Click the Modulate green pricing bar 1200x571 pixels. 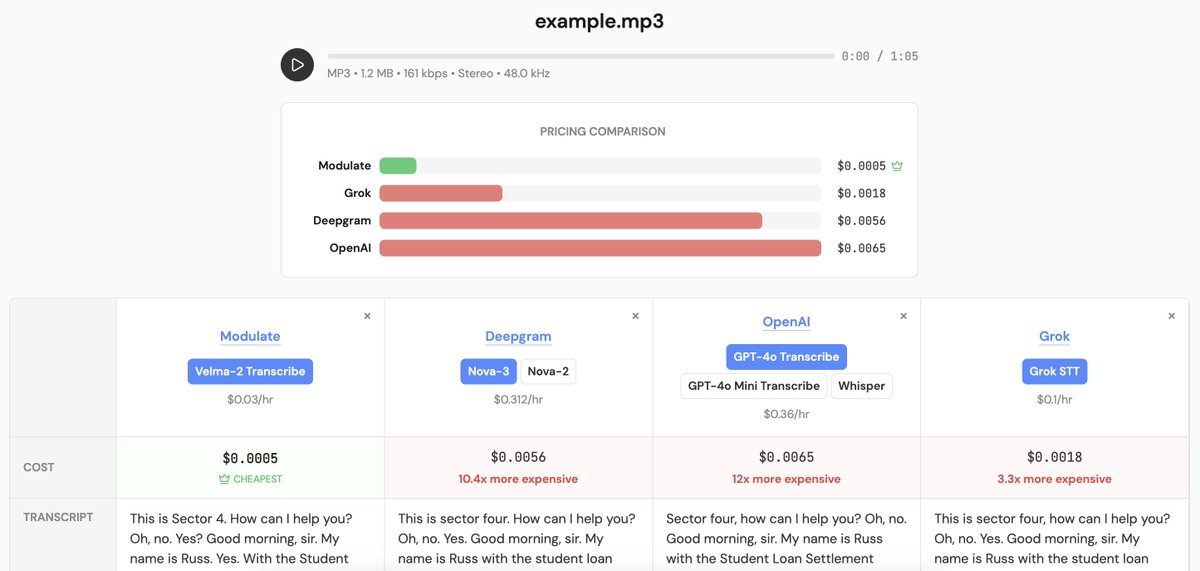(398, 166)
